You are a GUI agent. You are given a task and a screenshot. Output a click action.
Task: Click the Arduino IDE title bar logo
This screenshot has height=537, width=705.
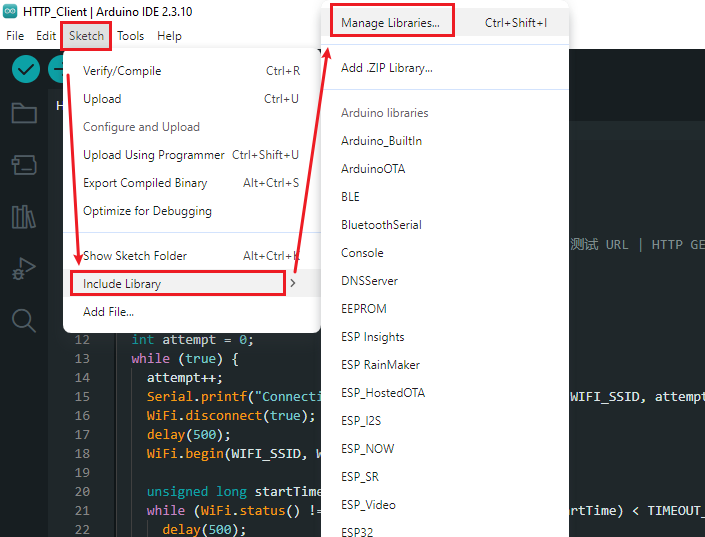coord(10,11)
